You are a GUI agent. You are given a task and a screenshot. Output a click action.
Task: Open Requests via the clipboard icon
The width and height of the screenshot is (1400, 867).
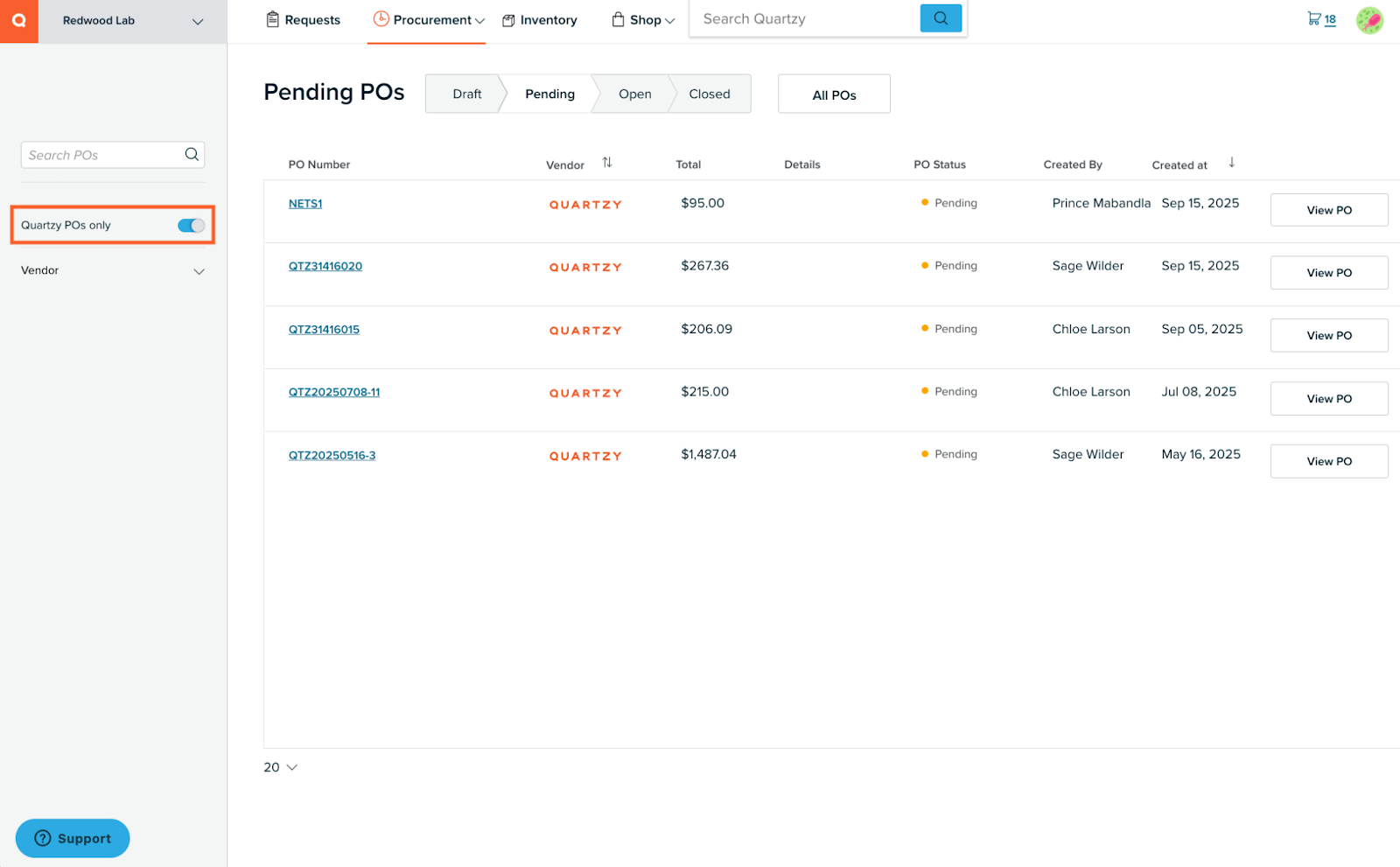point(272,18)
